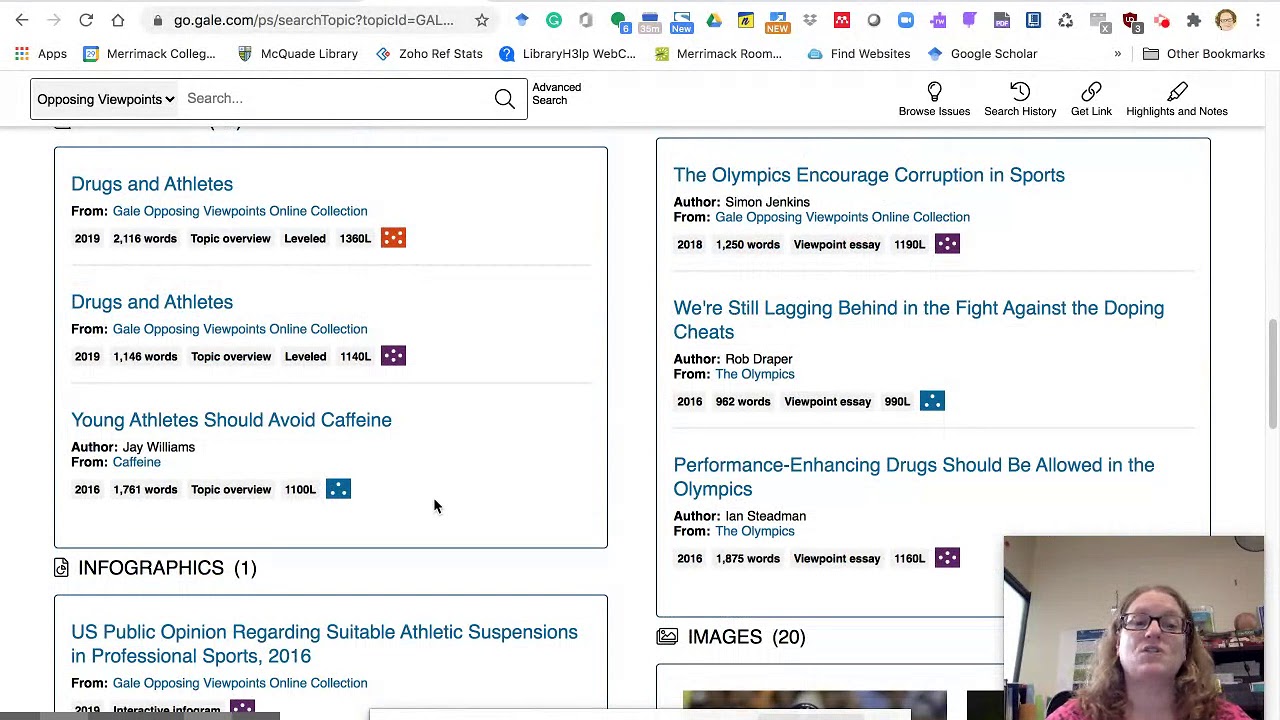Click blue level square beside 990L
The image size is (1280, 720).
932,401
